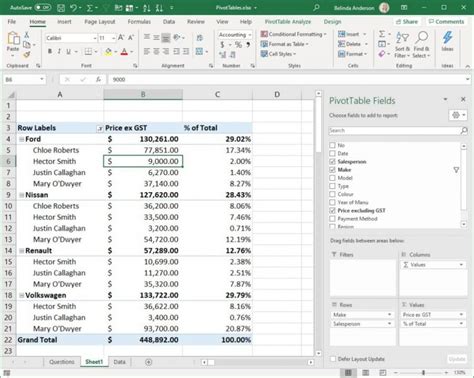Add a new sheet with plus icon

[149, 362]
